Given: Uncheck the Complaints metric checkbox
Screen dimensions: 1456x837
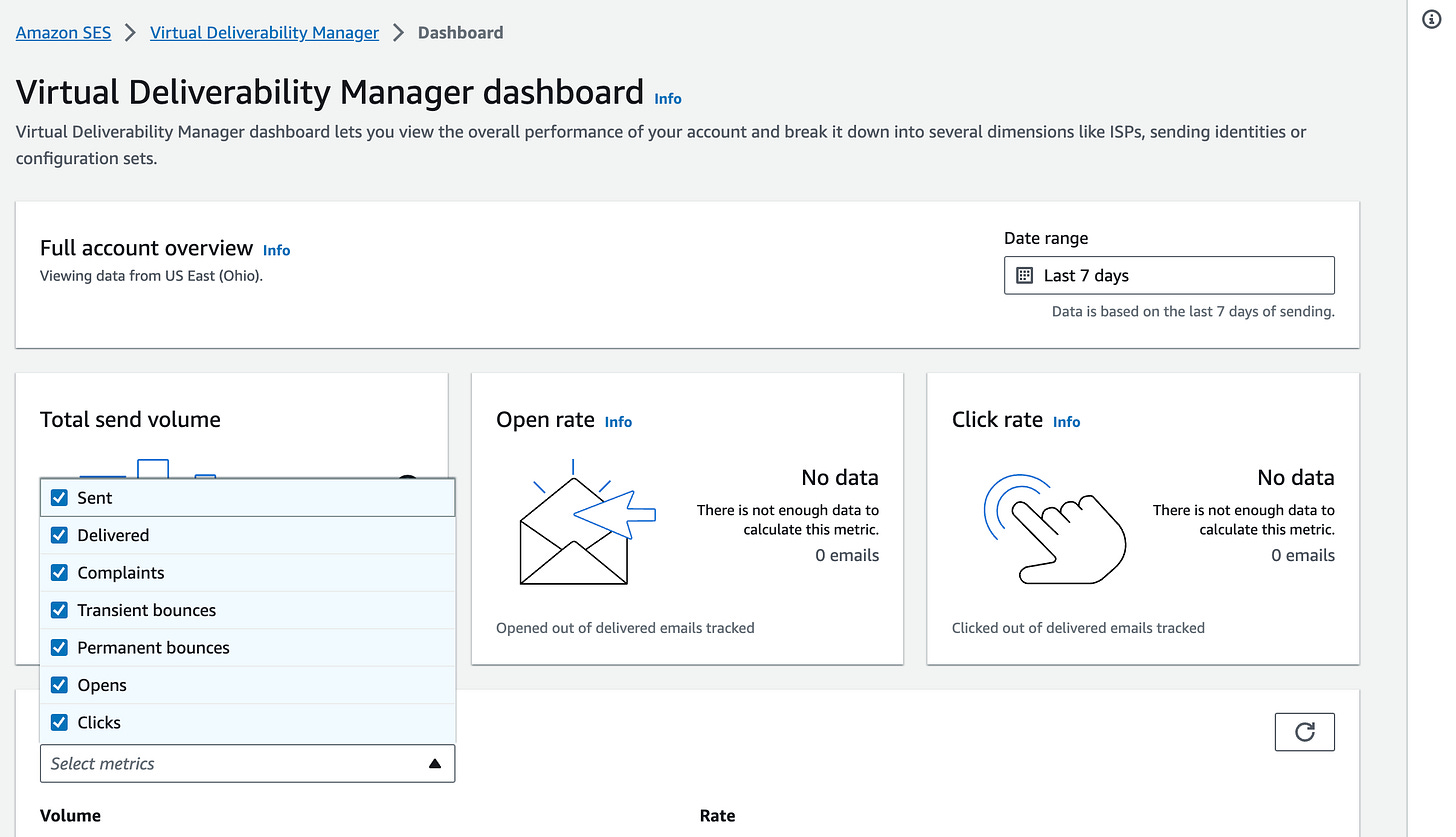Looking at the screenshot, I should click(x=59, y=573).
